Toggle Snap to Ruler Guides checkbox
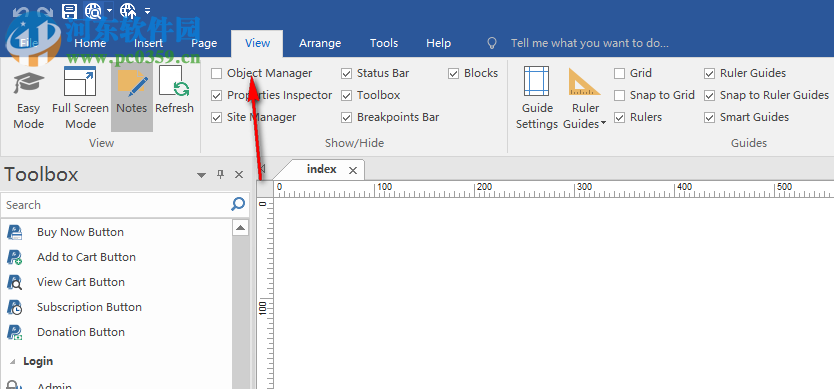834x389 pixels. (710, 95)
